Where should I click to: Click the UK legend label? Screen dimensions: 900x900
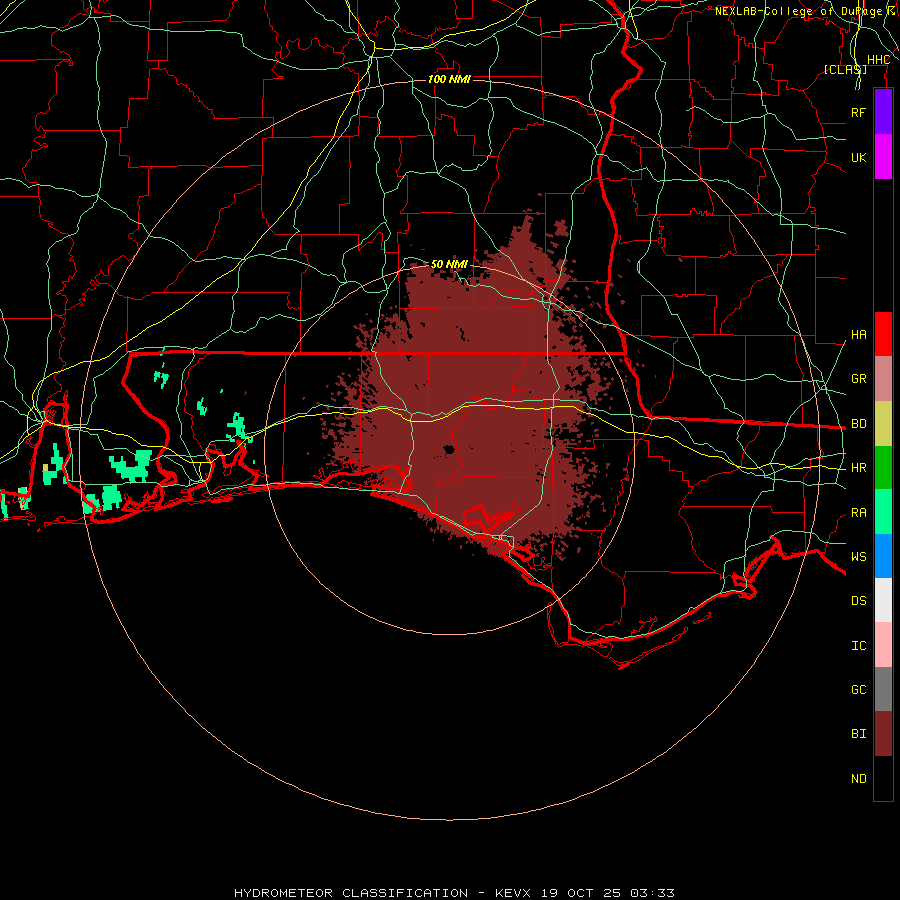tap(858, 157)
